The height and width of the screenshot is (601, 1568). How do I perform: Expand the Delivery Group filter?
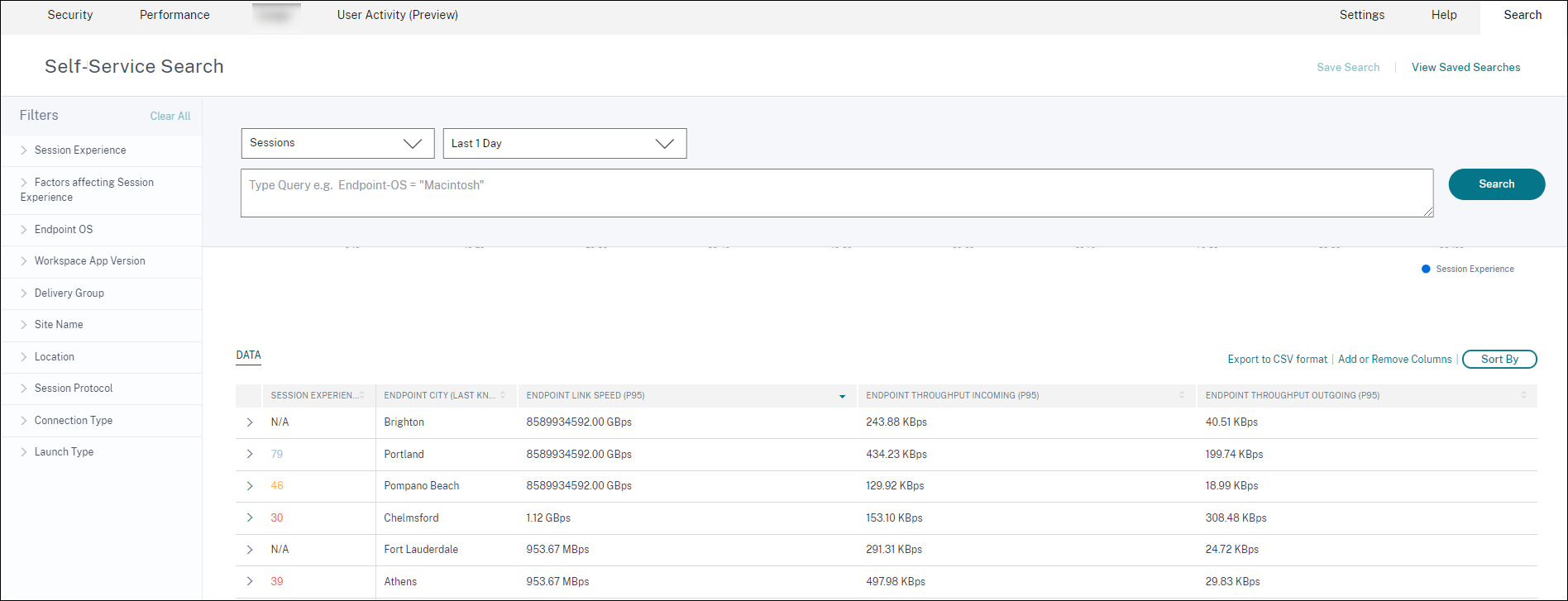click(69, 293)
